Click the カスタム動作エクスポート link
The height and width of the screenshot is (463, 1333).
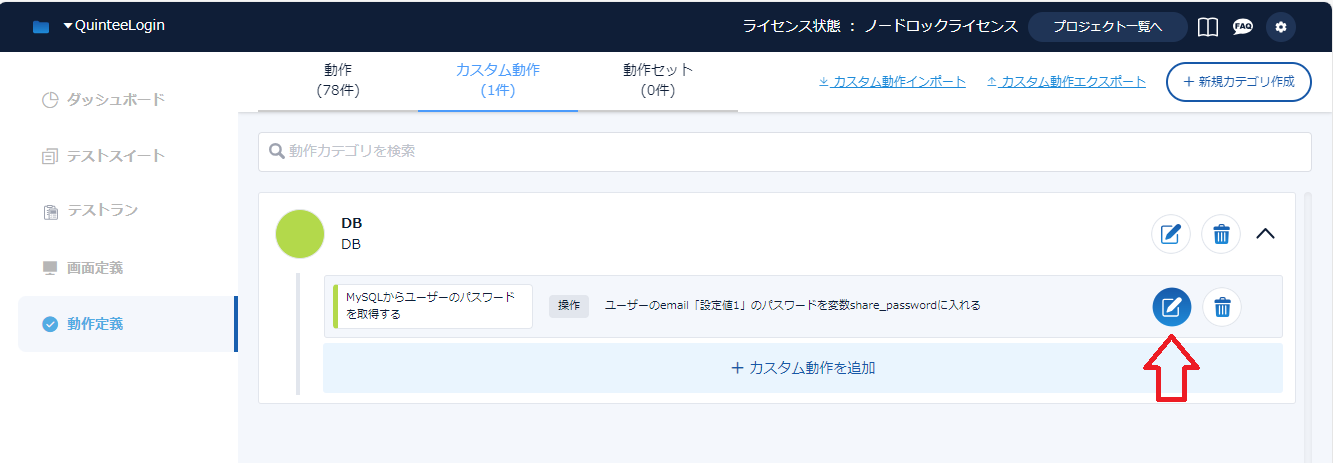point(1066,82)
